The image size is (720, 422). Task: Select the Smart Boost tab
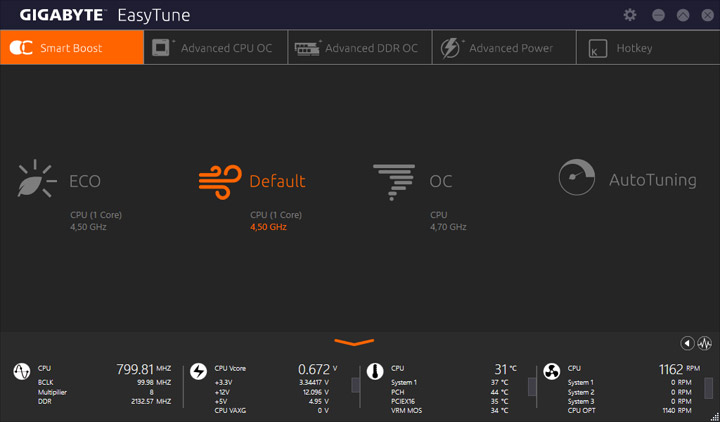[72, 48]
